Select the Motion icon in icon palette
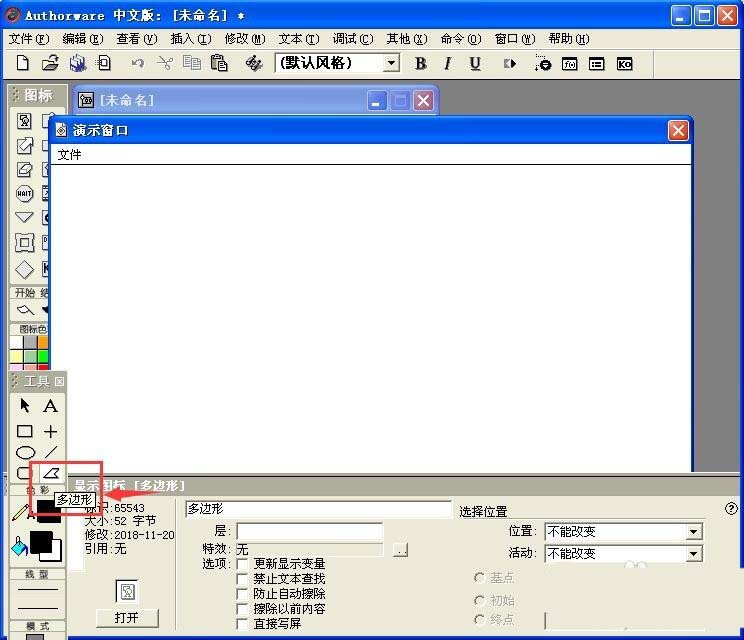Image resolution: width=744 pixels, height=640 pixels. (24, 145)
